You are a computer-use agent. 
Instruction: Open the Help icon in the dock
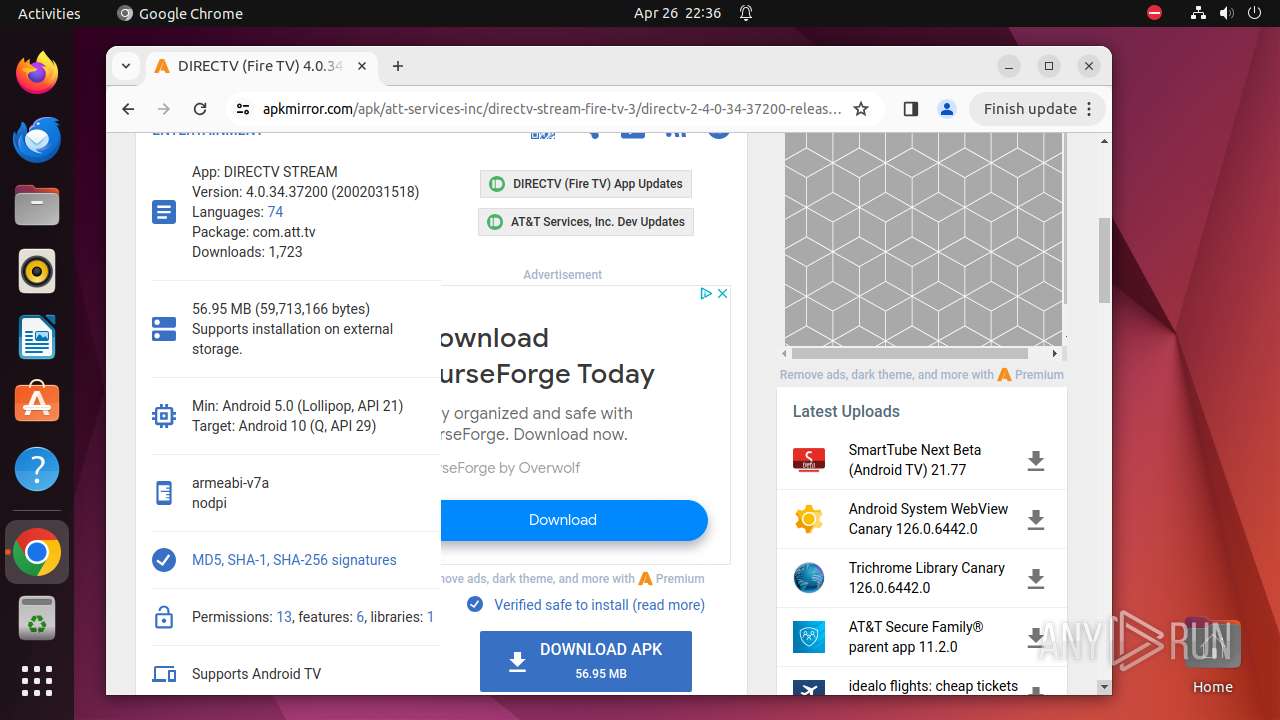(x=37, y=469)
